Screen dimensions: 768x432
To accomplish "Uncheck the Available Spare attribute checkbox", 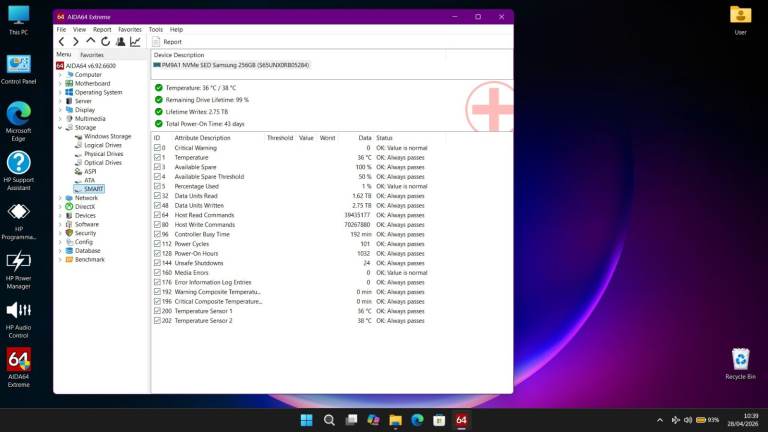I will coord(157,167).
